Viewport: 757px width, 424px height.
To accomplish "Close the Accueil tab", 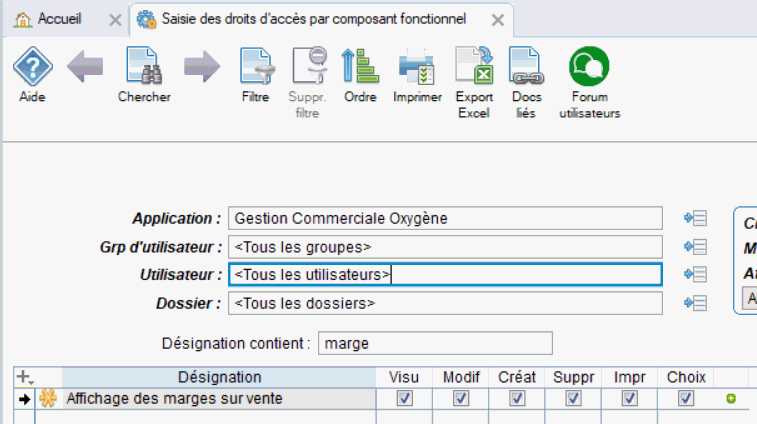I will pos(115,20).
